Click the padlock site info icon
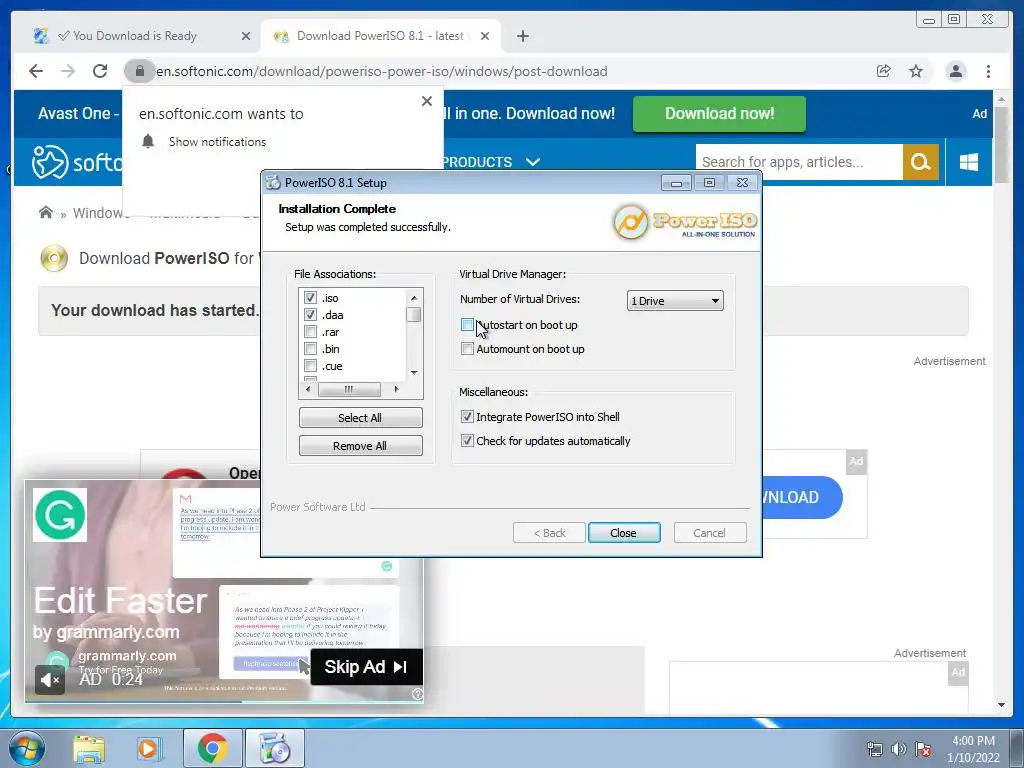The image size is (1024, 768). coord(139,71)
